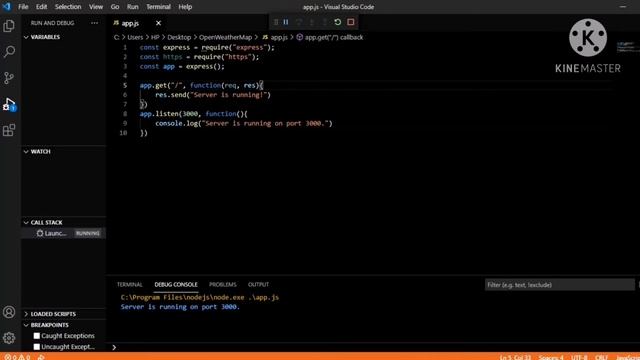The width and height of the screenshot is (640, 360).
Task: Open the app.get callback breadcrumb
Action: (333, 37)
